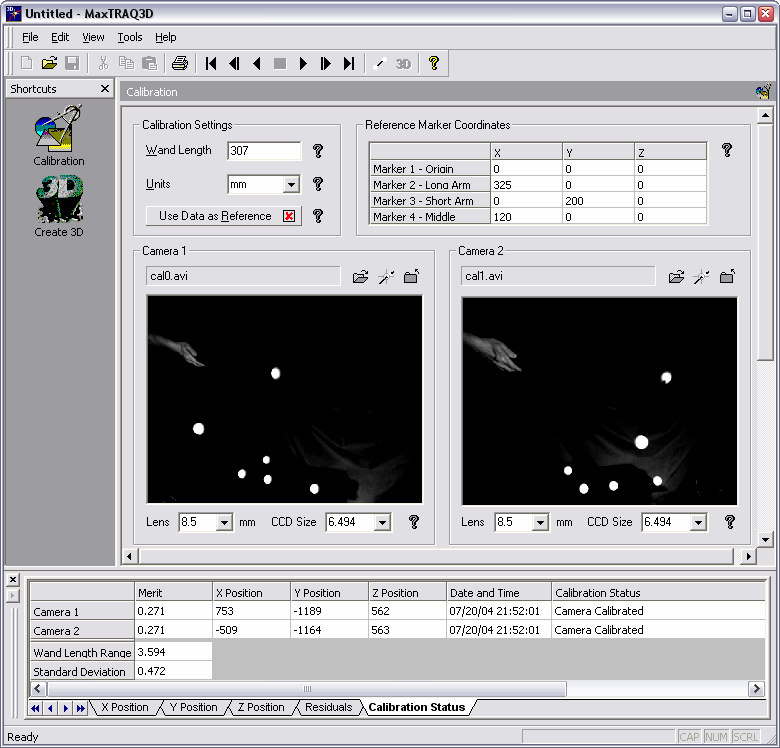Select the X Position tab

coord(124,707)
